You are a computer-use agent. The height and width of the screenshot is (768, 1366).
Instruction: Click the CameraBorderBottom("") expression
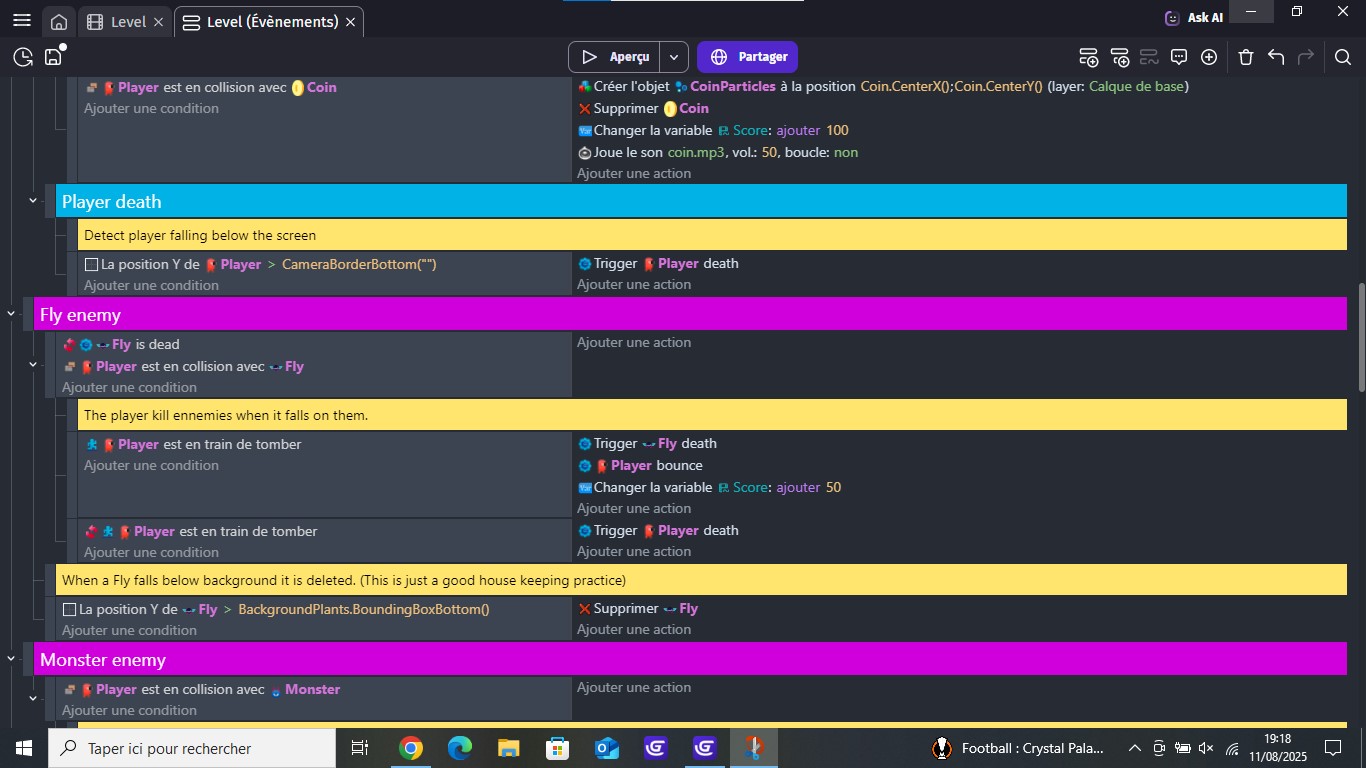(x=359, y=264)
